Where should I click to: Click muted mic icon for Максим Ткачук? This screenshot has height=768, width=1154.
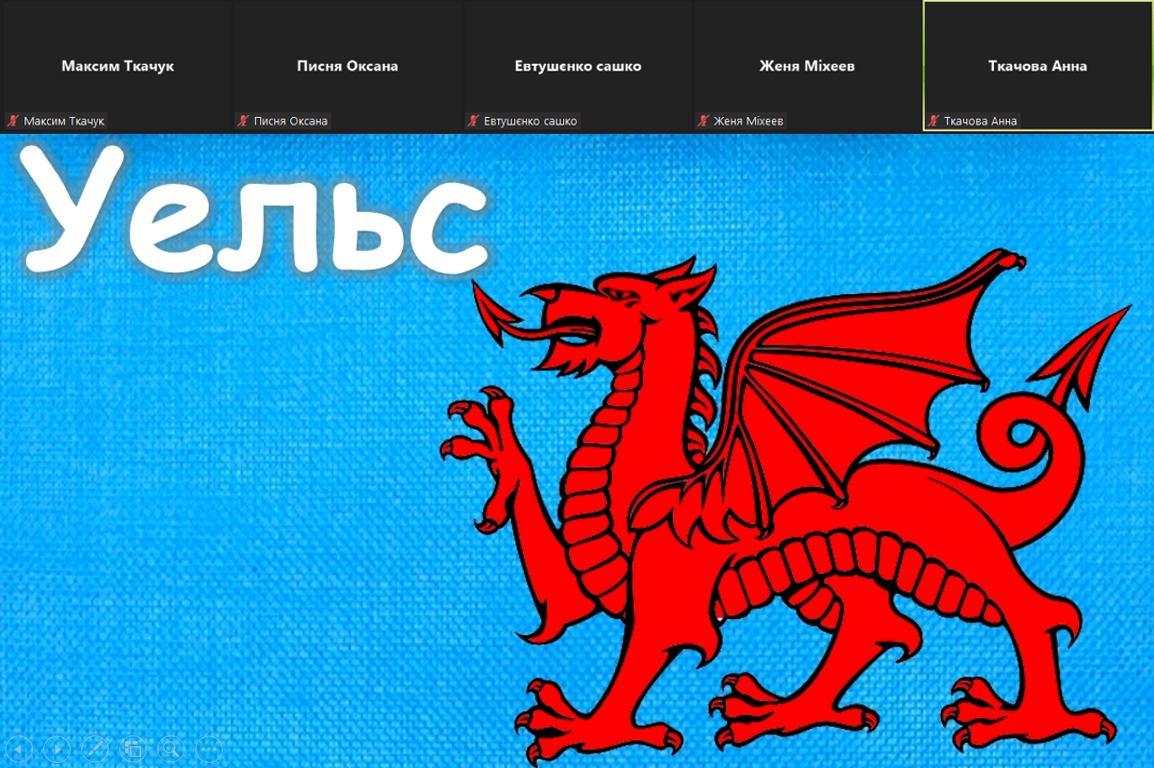[x=14, y=121]
